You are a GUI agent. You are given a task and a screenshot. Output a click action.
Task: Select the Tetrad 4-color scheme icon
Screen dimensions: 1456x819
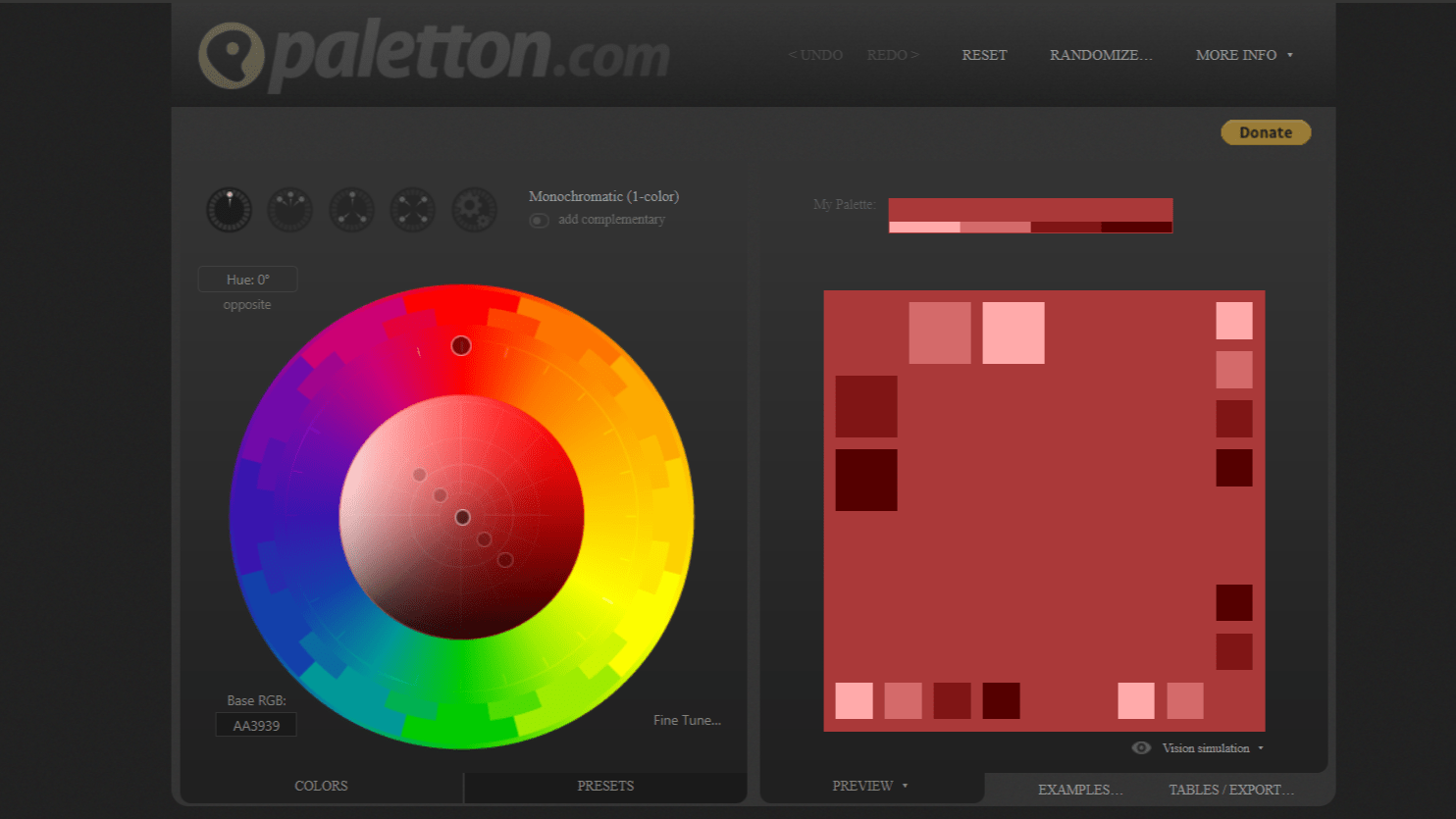(413, 209)
